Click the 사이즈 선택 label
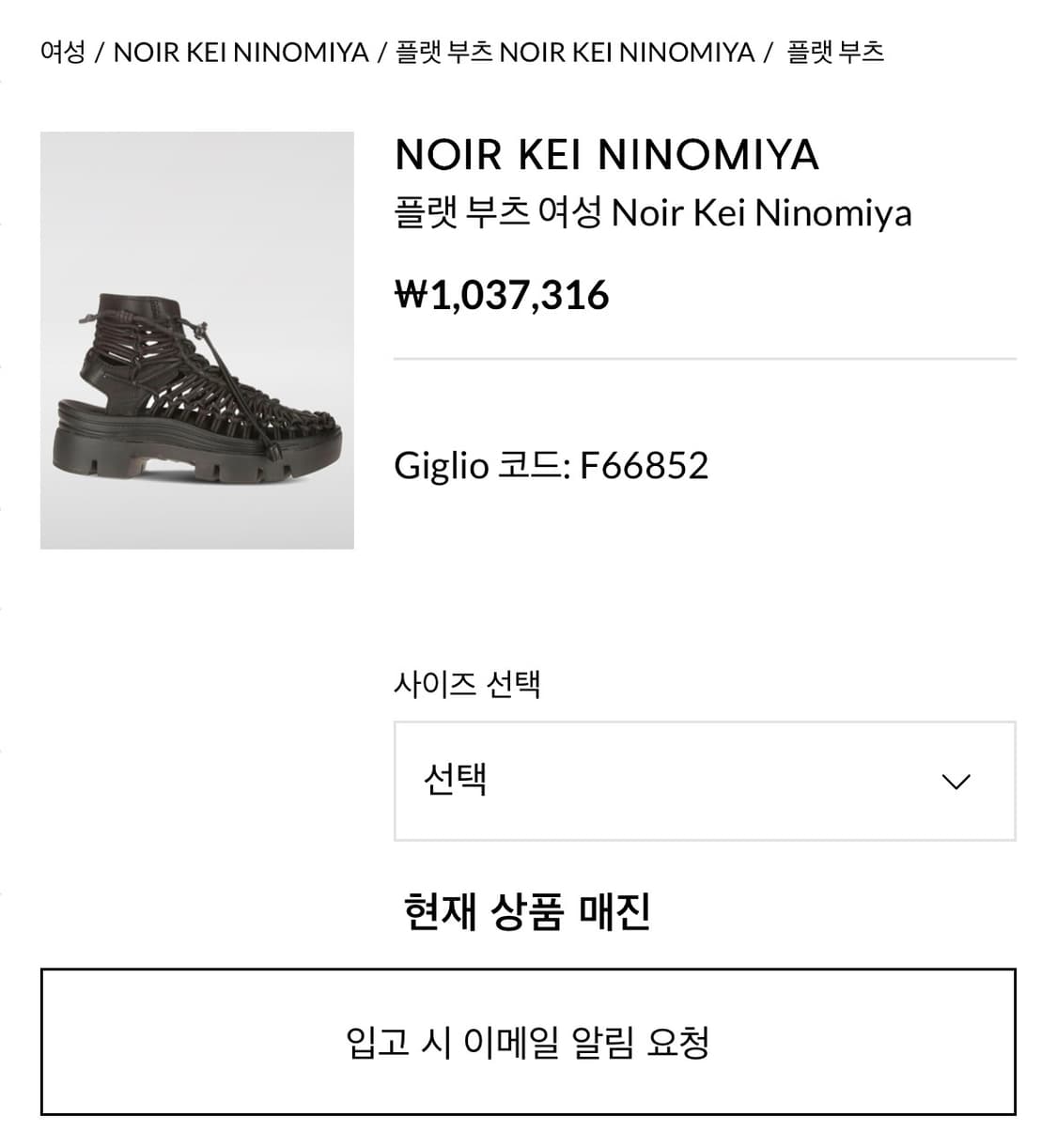1057x1148 pixels. pyautogui.click(x=467, y=683)
